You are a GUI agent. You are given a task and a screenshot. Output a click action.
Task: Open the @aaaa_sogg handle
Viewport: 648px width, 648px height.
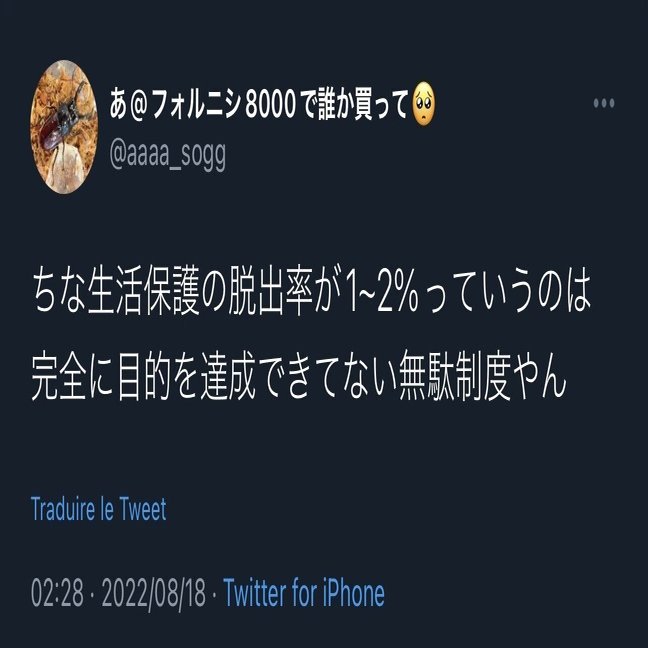tap(168, 156)
